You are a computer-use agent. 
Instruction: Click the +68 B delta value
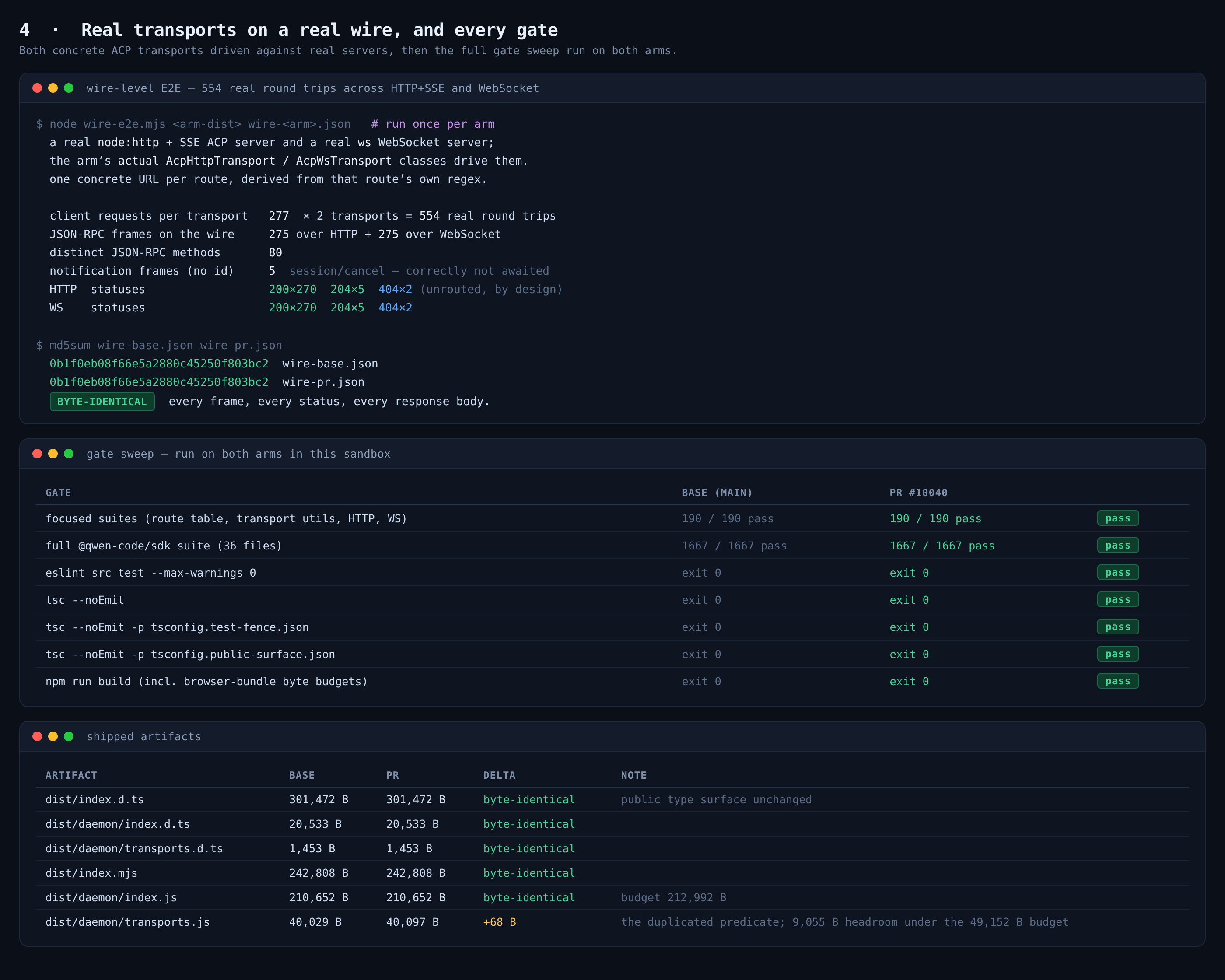tap(500, 922)
